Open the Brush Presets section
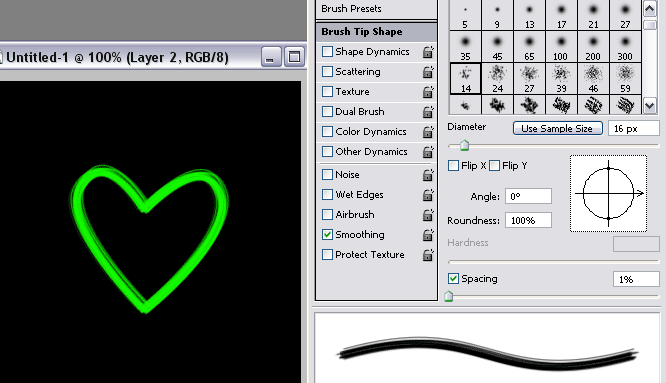Viewport: 666px width, 383px height. [376, 9]
